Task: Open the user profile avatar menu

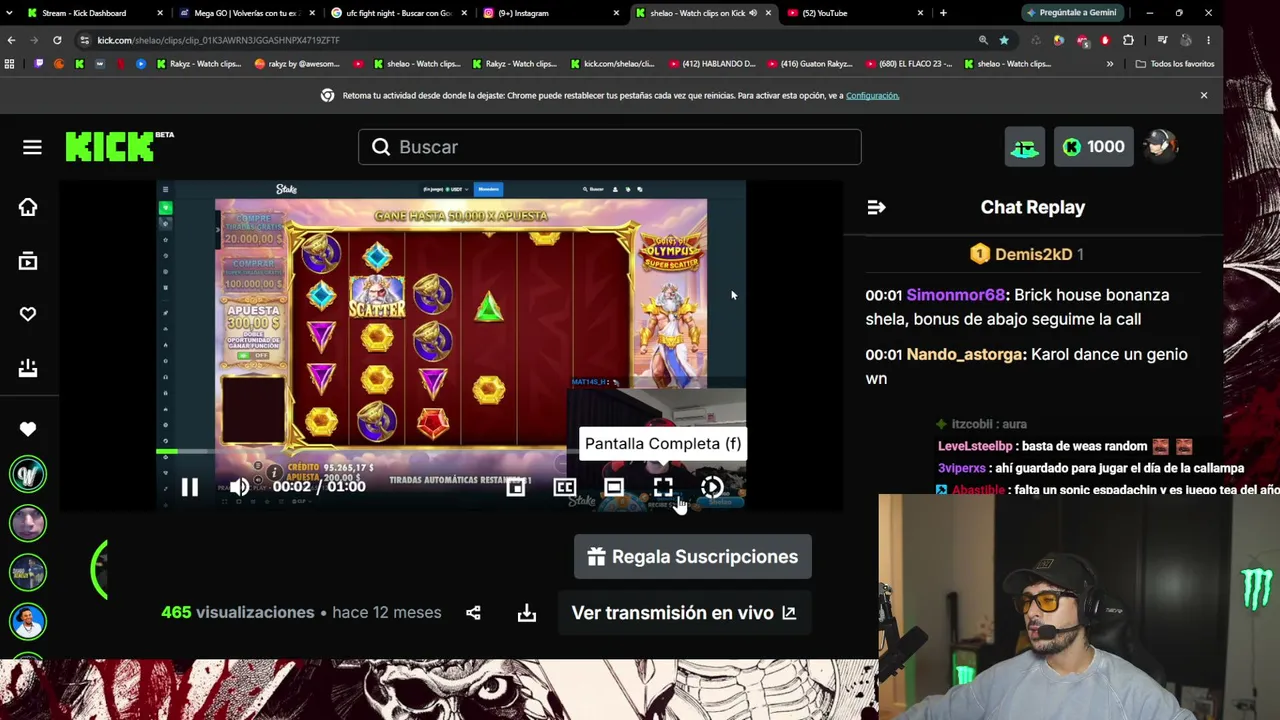Action: [1160, 146]
